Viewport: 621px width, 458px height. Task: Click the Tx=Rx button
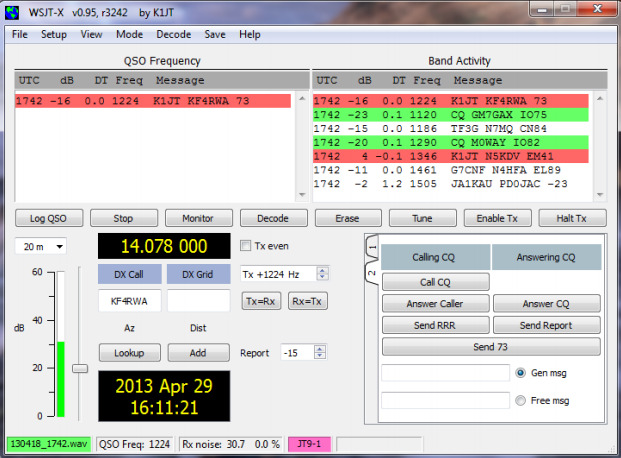click(x=261, y=302)
